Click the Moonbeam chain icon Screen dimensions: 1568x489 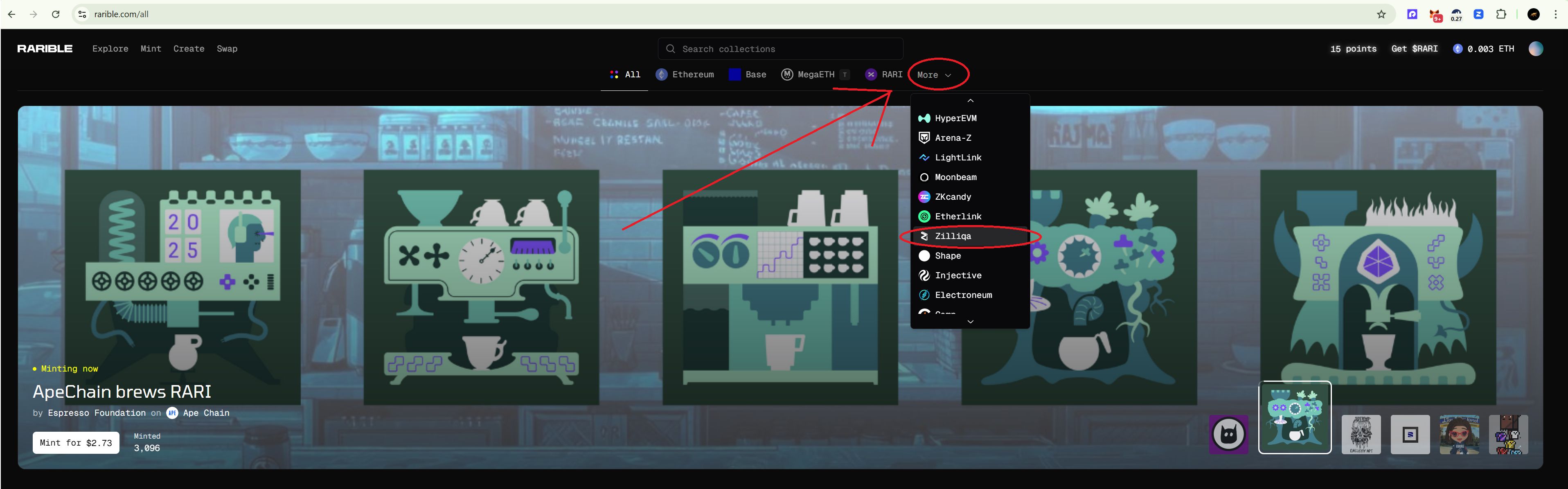(x=924, y=177)
